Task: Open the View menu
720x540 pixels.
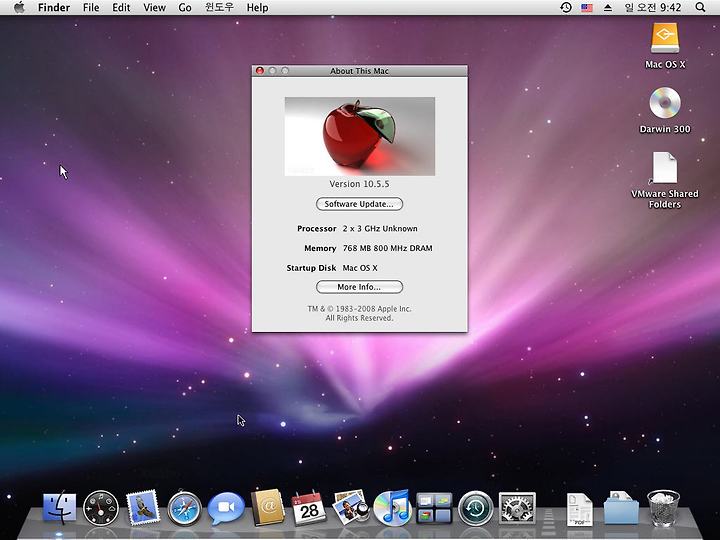Action: coord(154,7)
